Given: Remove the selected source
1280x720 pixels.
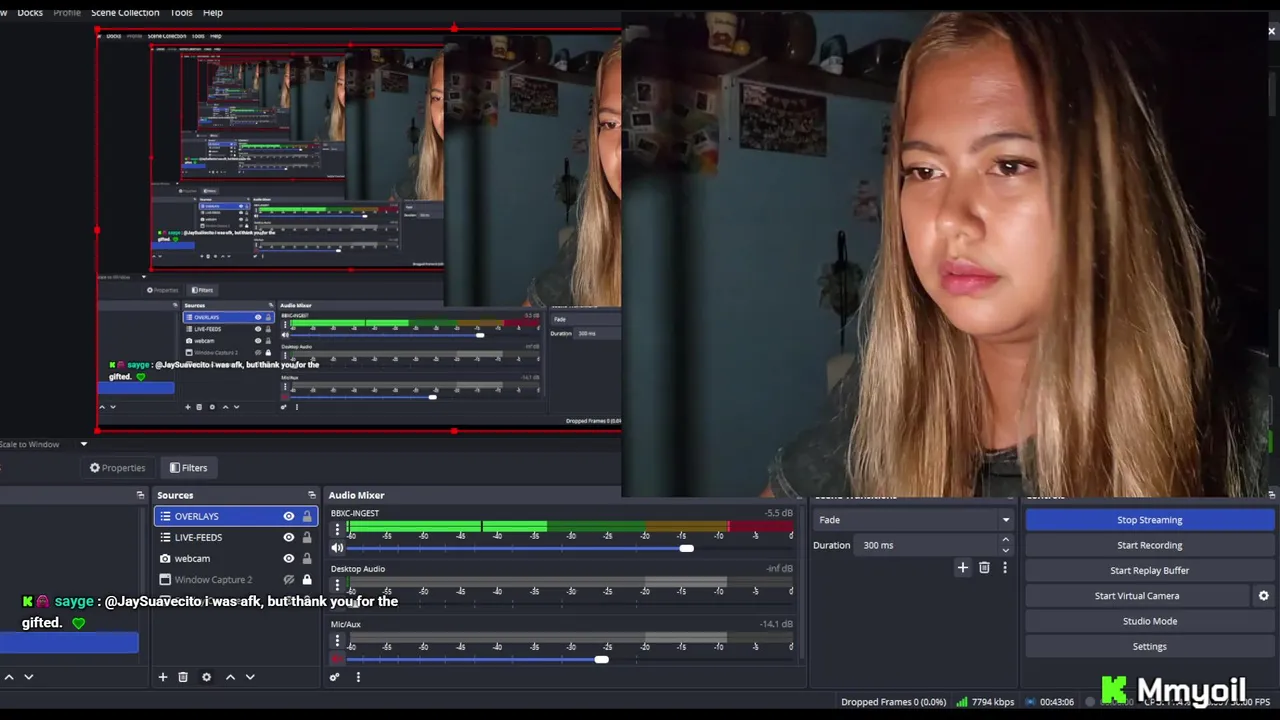Looking at the screenshot, I should 183,677.
